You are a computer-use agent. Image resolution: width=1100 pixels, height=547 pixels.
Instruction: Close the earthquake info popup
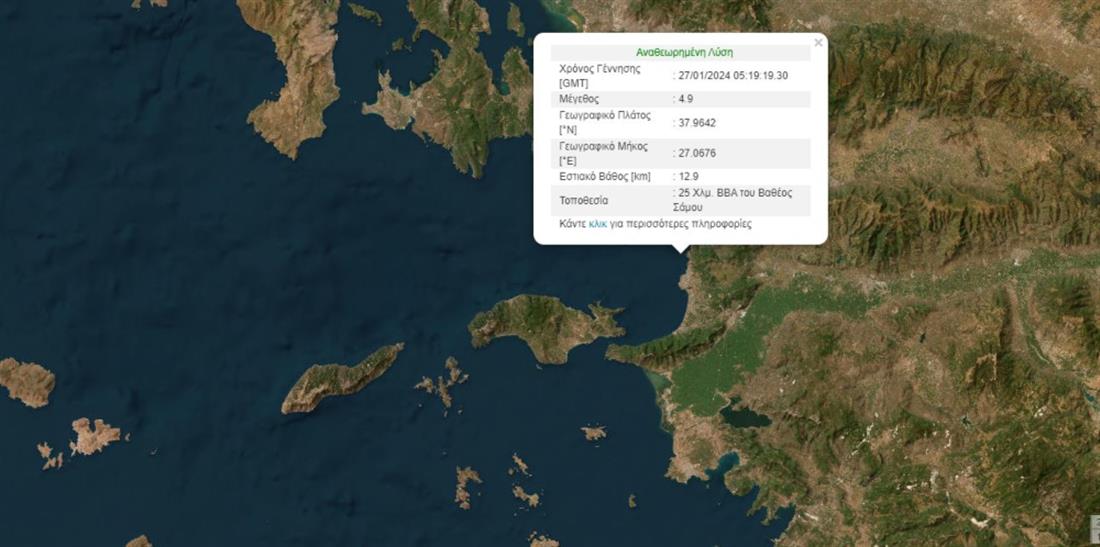pos(818,43)
